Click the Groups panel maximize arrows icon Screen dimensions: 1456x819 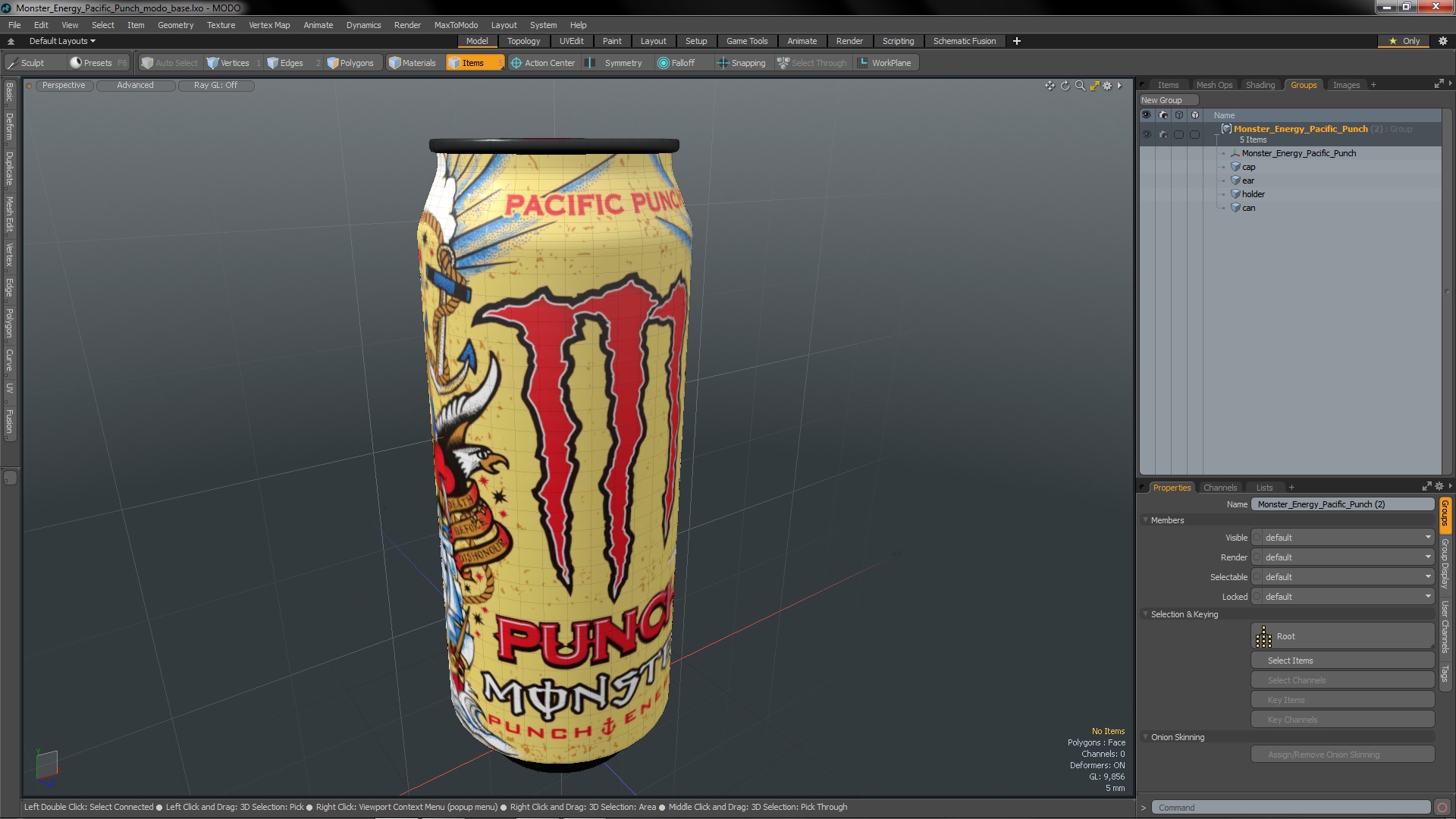[1439, 84]
